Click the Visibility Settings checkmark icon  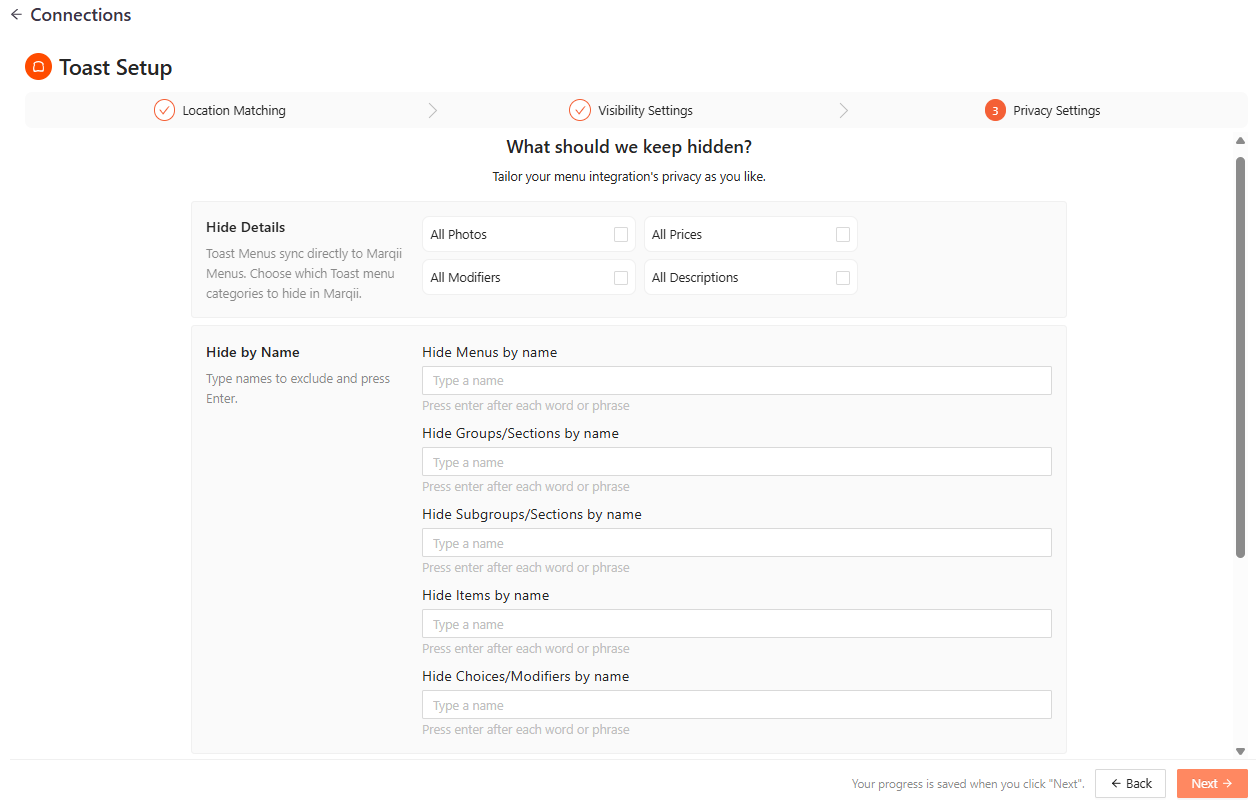click(580, 110)
